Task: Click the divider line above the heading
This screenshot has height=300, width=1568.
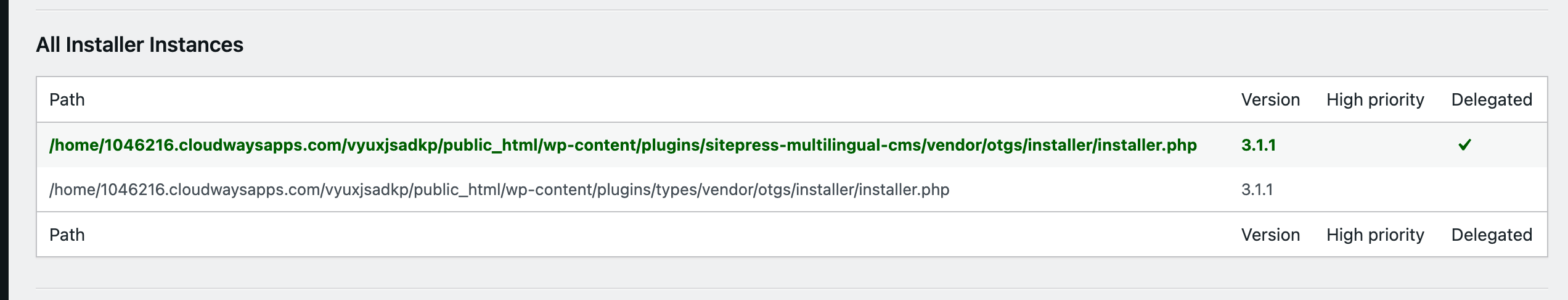Action: [x=792, y=10]
